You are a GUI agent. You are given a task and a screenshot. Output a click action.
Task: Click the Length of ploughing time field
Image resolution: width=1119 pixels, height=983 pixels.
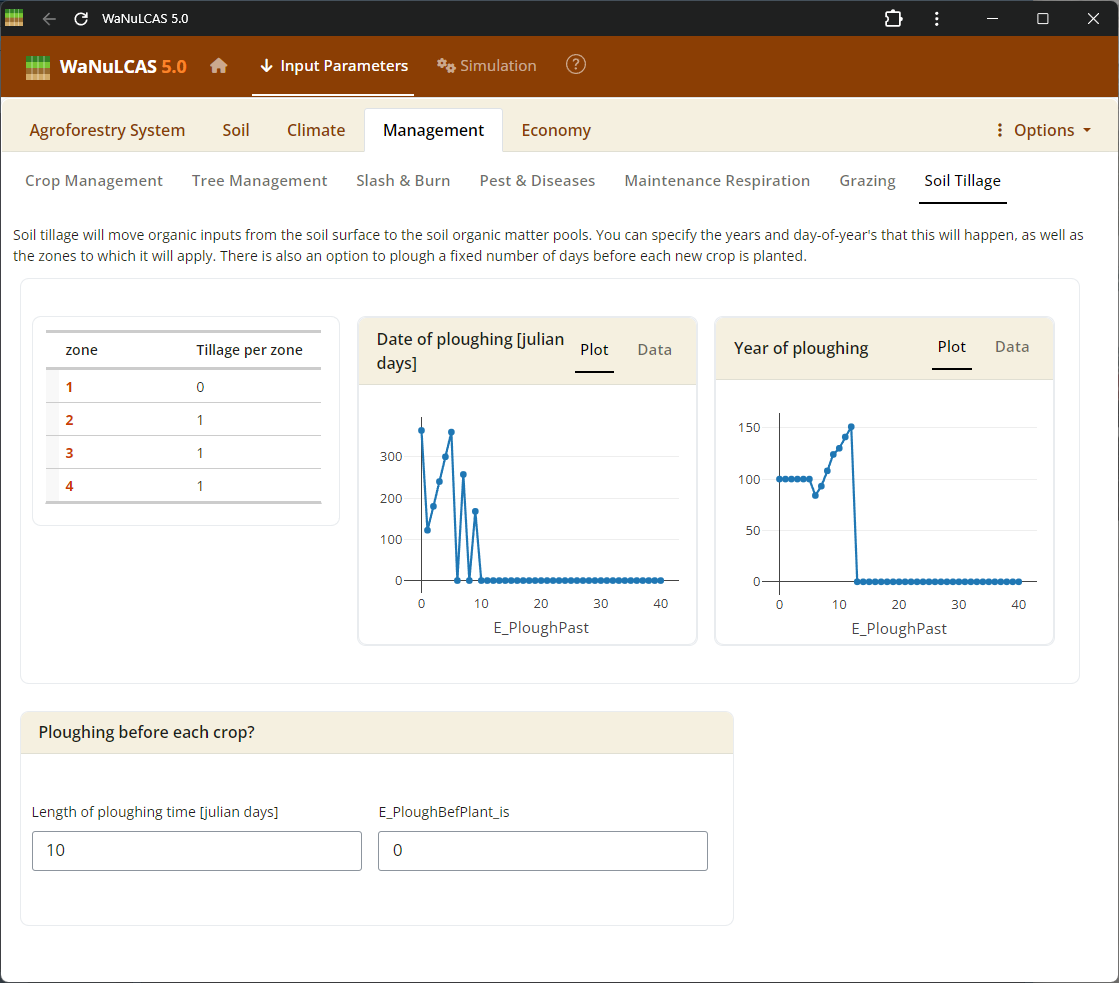coord(197,851)
